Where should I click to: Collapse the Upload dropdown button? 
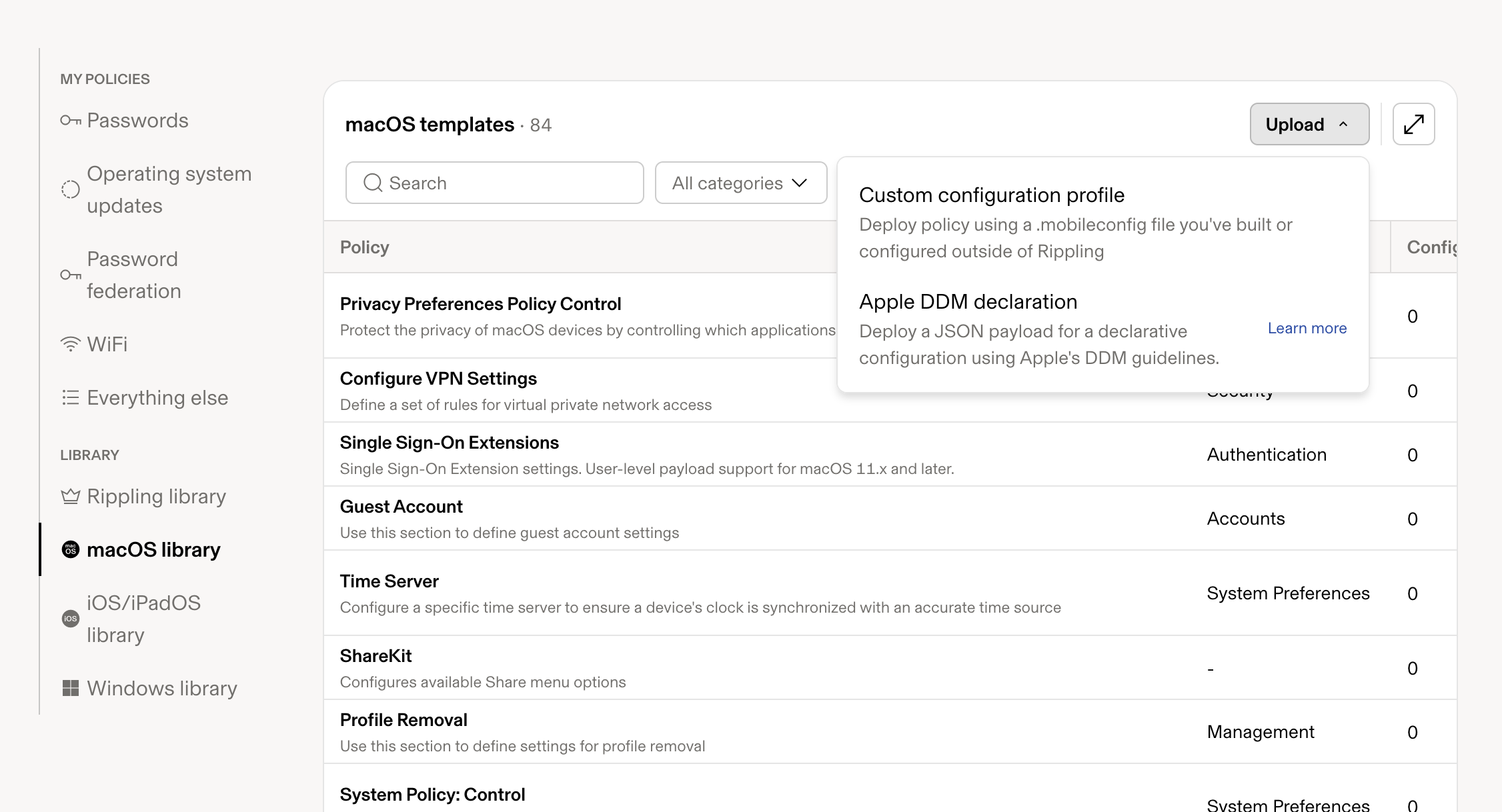[x=1309, y=125]
